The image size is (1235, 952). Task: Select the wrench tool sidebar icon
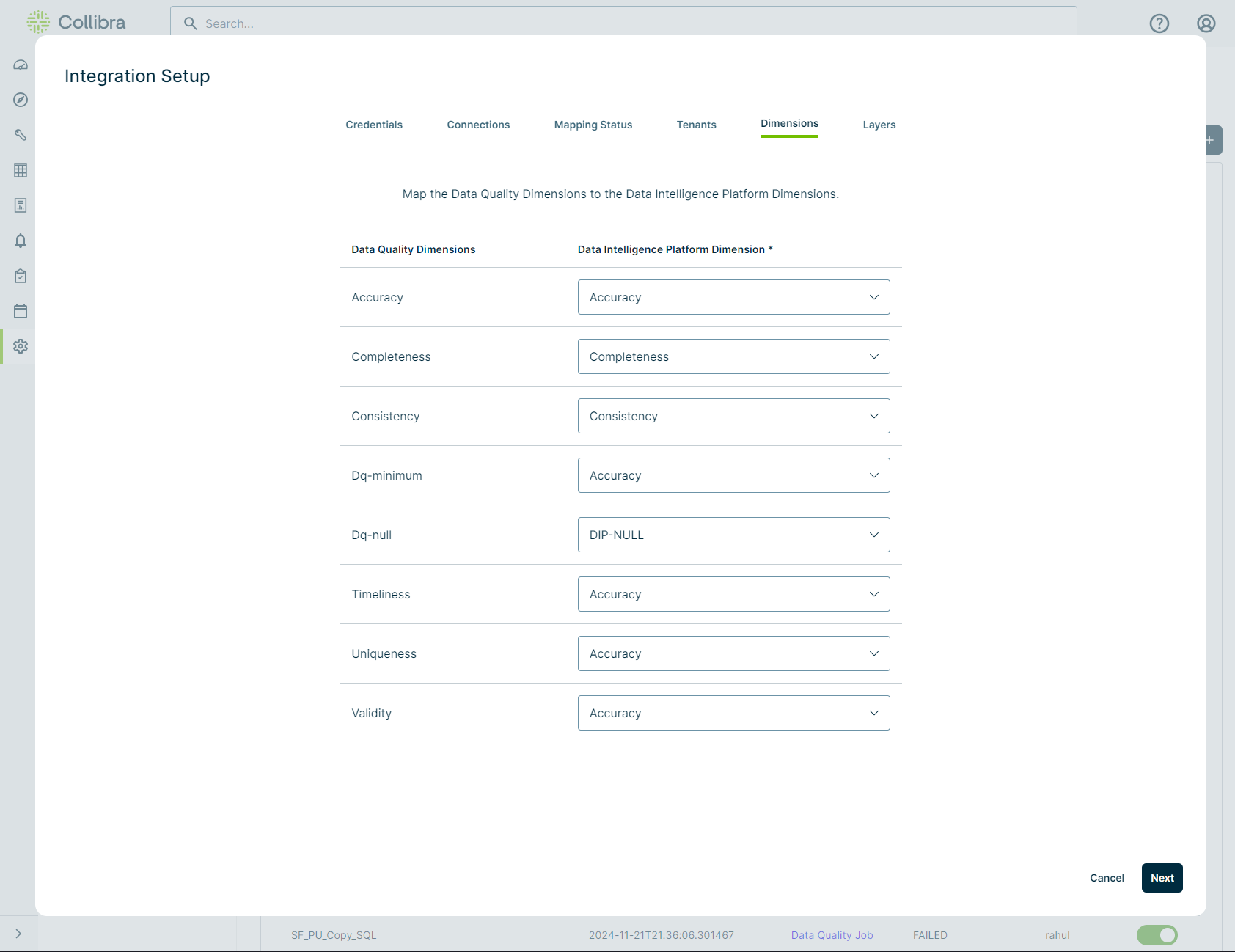click(x=21, y=135)
